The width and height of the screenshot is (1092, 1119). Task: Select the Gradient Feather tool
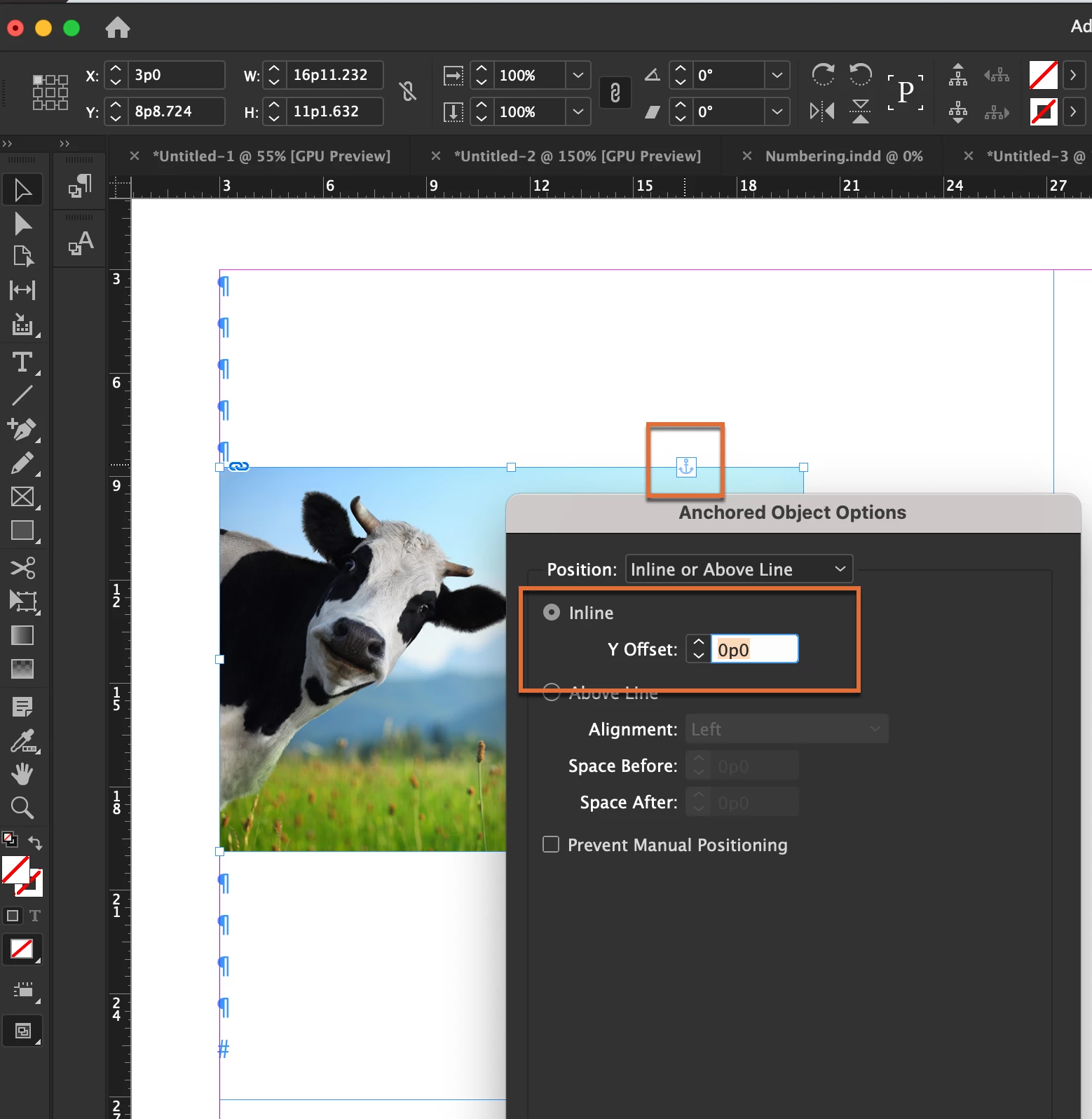[22, 669]
